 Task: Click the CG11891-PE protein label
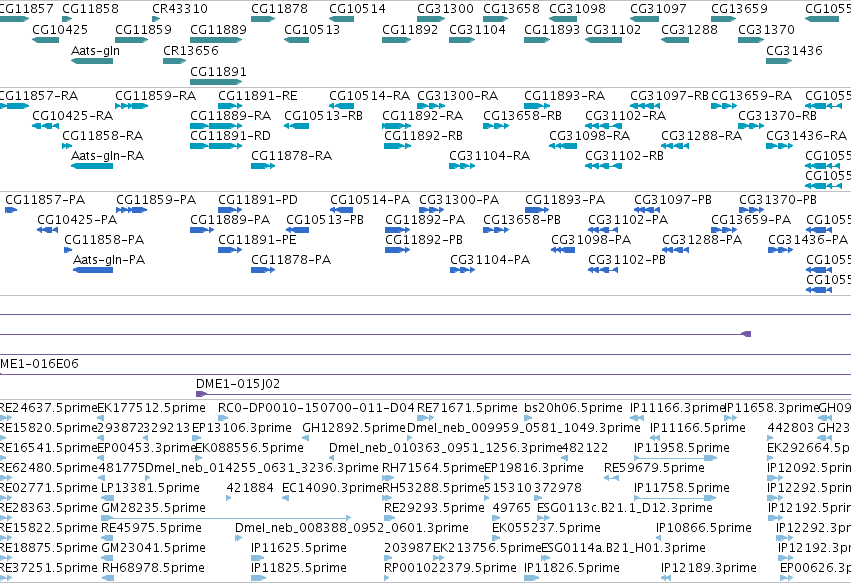(257, 239)
